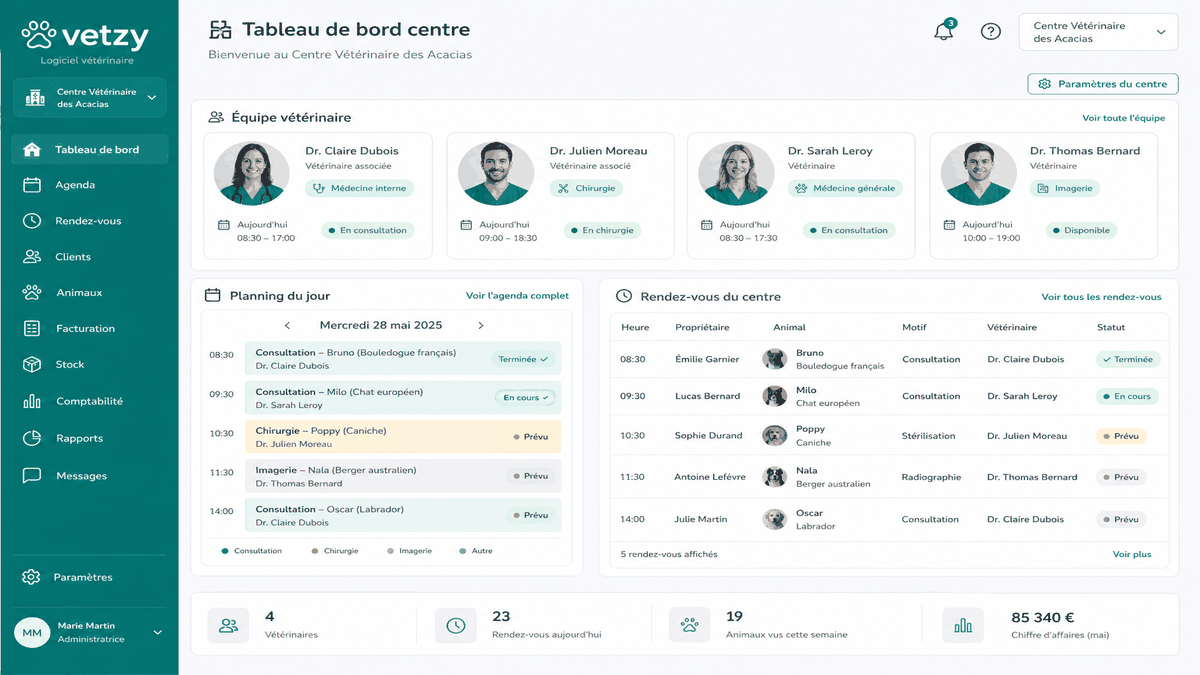Select Rendez-vous in the sidebar
The width and height of the screenshot is (1200, 675).
pos(90,221)
